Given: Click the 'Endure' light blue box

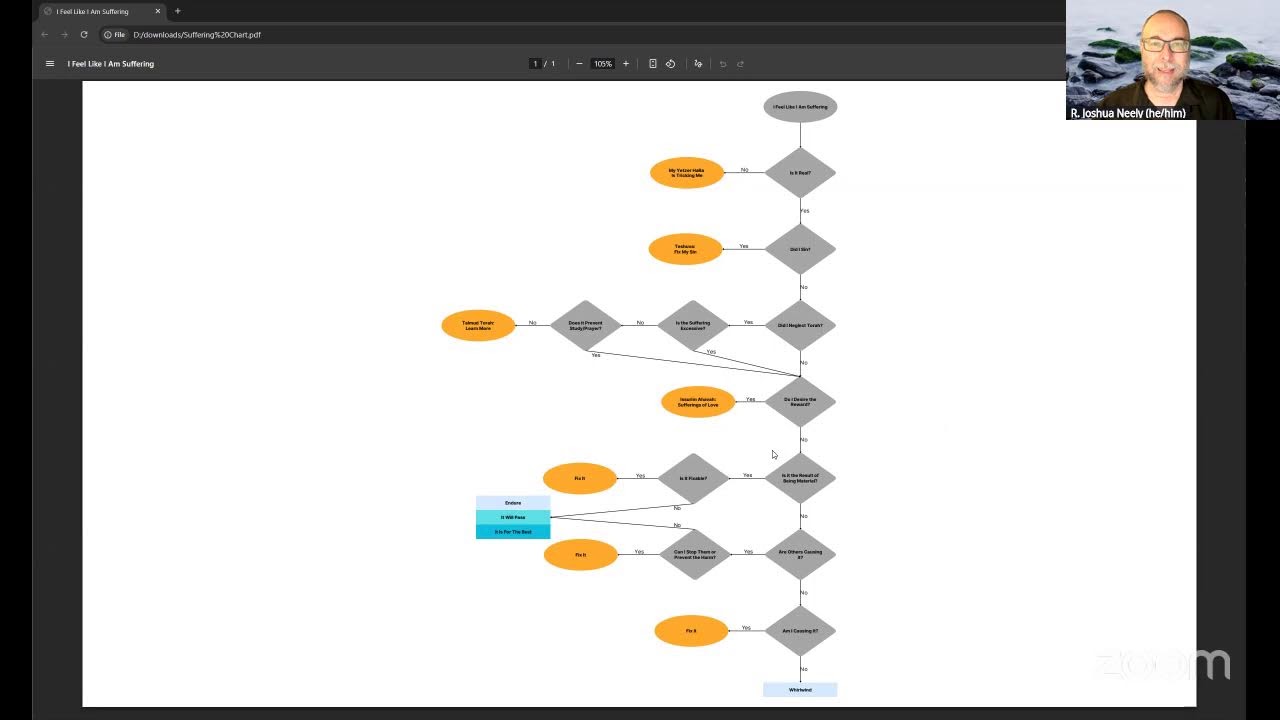Looking at the screenshot, I should click(x=513, y=503).
